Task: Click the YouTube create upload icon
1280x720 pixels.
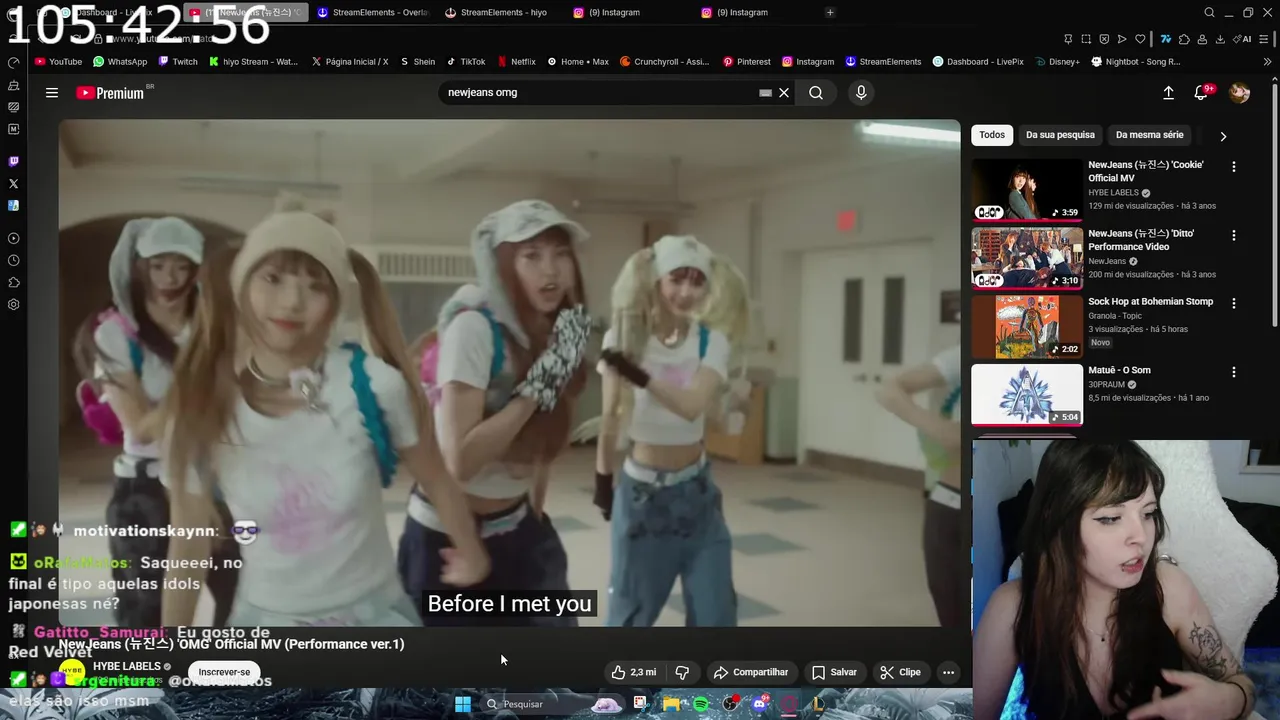Action: 1168,93
